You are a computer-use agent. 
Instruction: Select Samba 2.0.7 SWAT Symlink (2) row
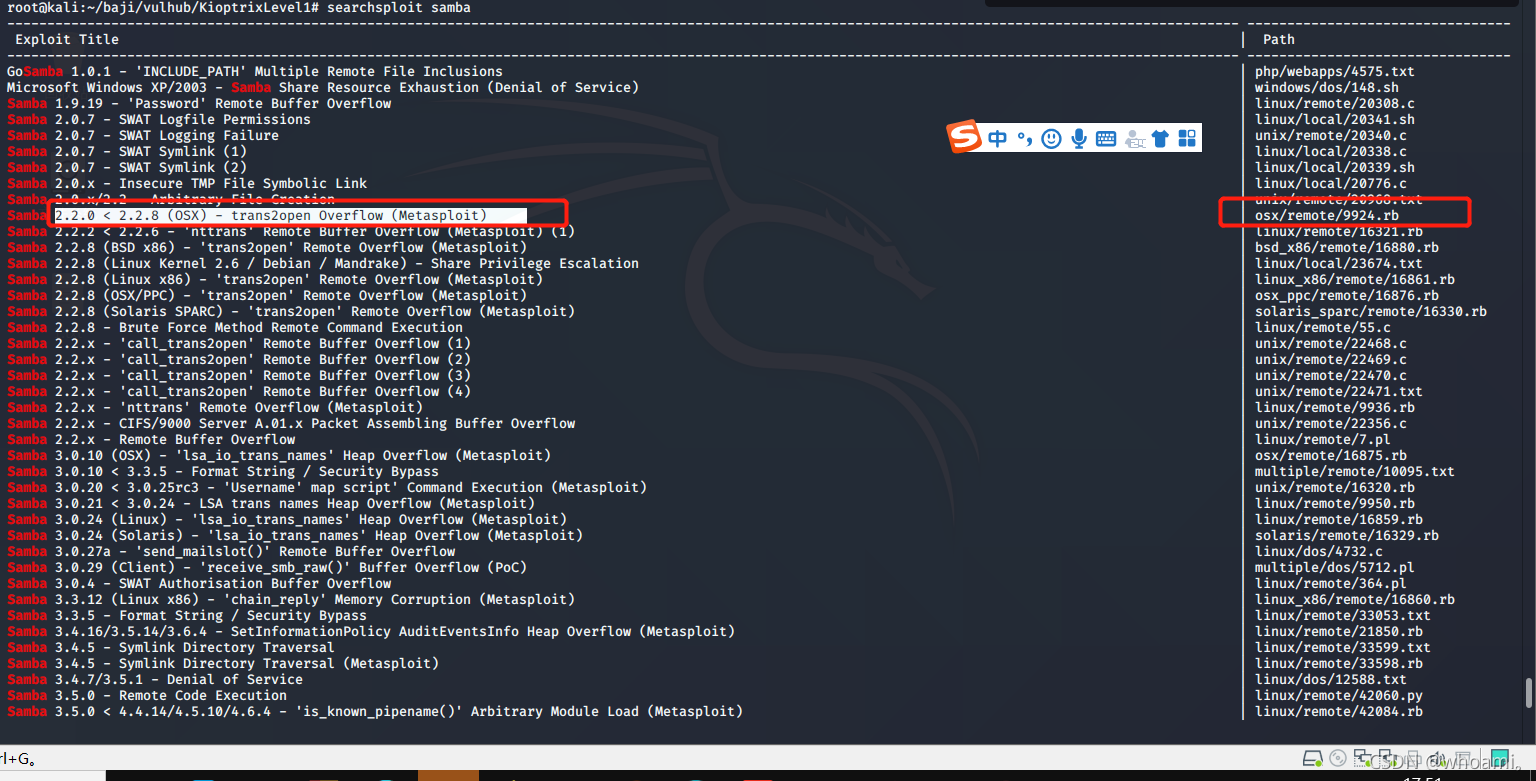coord(127,167)
